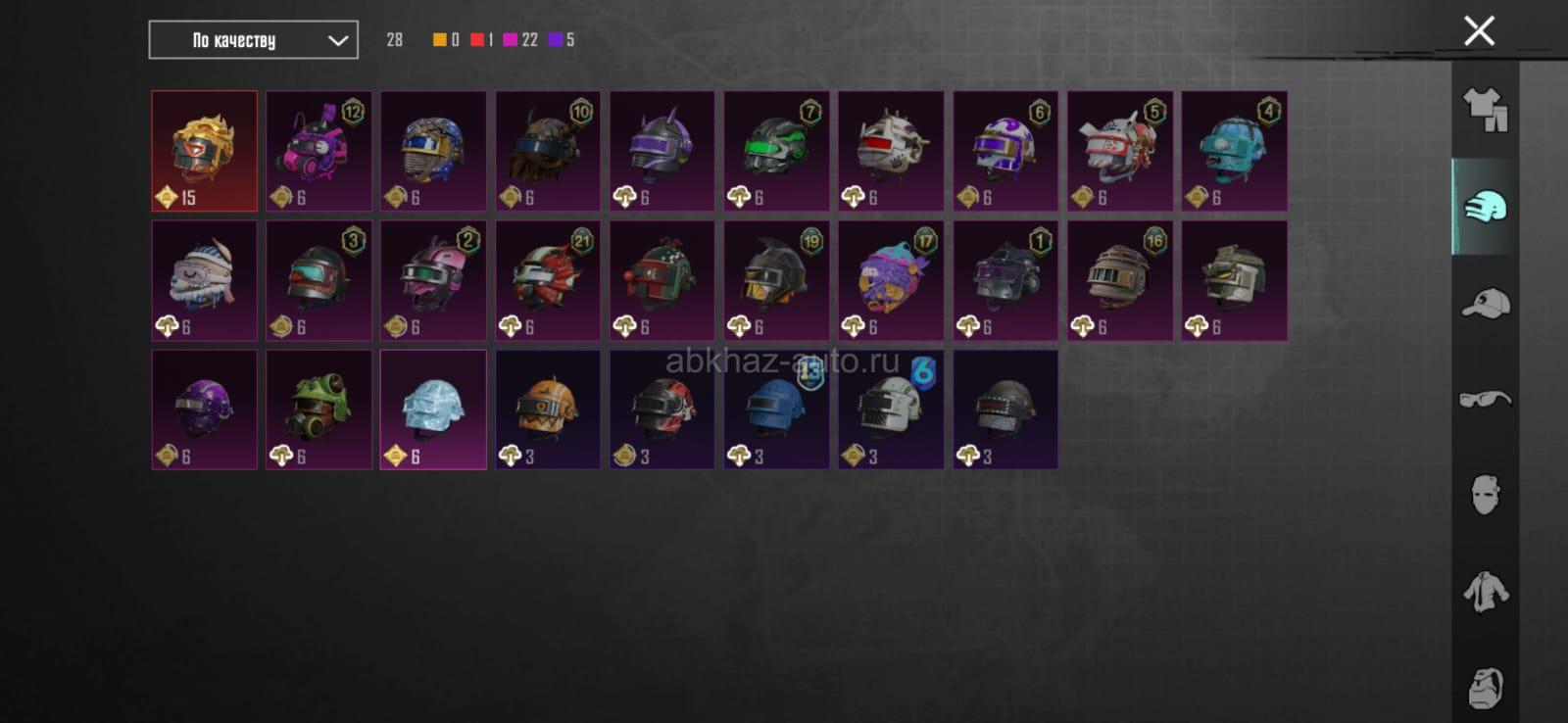
Task: Open the face mask category icon
Action: tap(1486, 495)
